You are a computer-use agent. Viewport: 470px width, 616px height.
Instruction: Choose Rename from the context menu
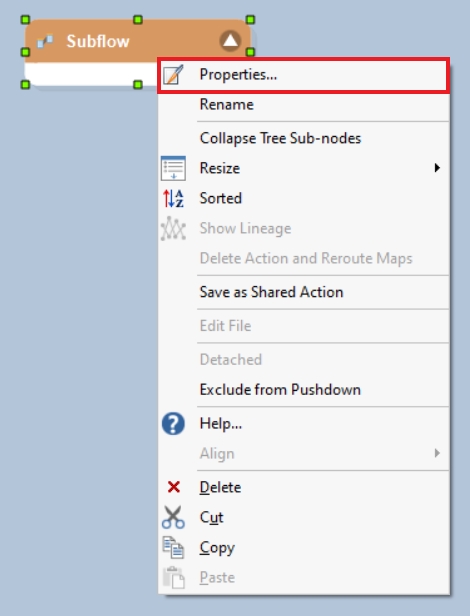[303, 104]
